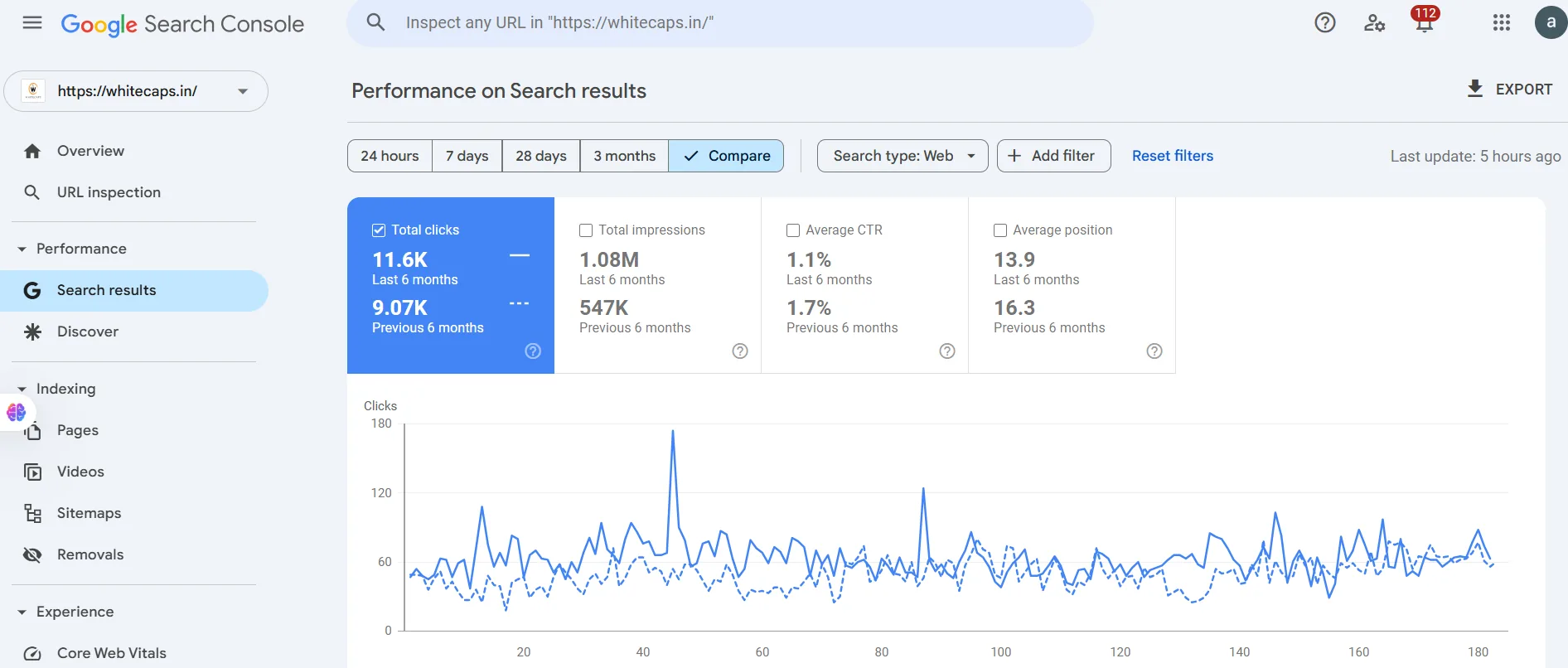Open Average position help info icon
Image resolution: width=1568 pixels, height=668 pixels.
(1154, 351)
